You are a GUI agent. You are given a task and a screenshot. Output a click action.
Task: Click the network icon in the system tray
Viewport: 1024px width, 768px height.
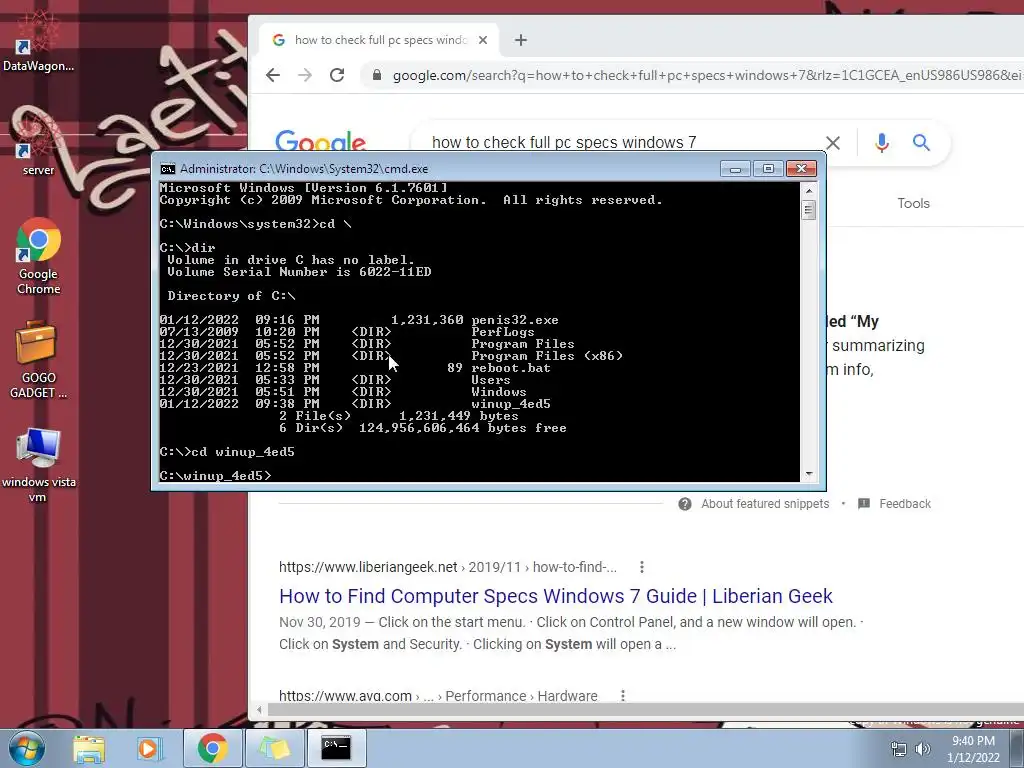point(899,749)
